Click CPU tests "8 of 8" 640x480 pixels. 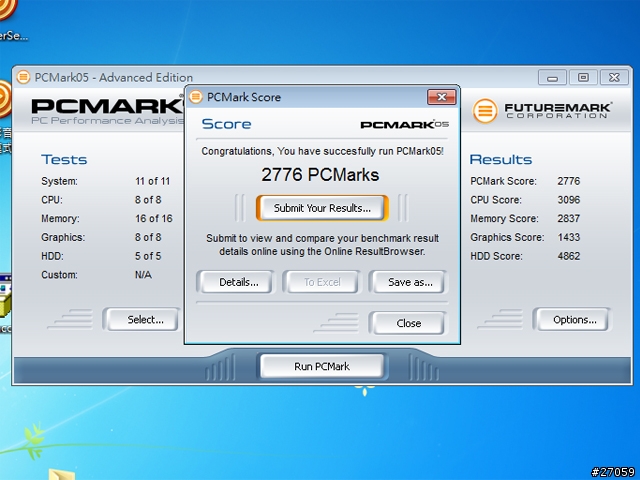click(x=148, y=200)
